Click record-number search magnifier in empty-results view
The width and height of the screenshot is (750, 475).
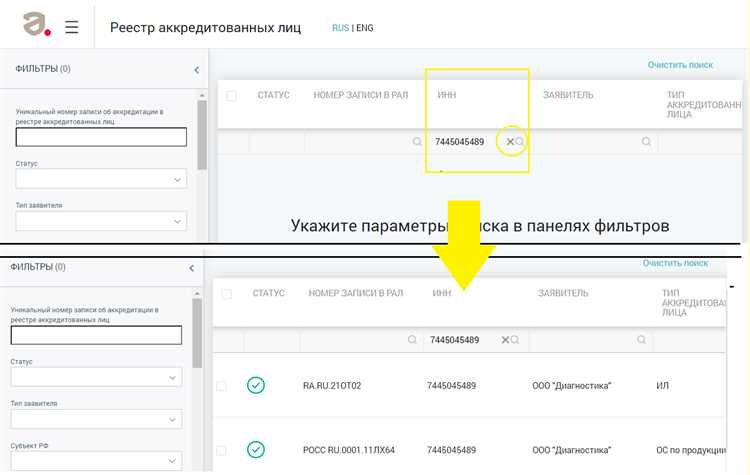tap(417, 142)
